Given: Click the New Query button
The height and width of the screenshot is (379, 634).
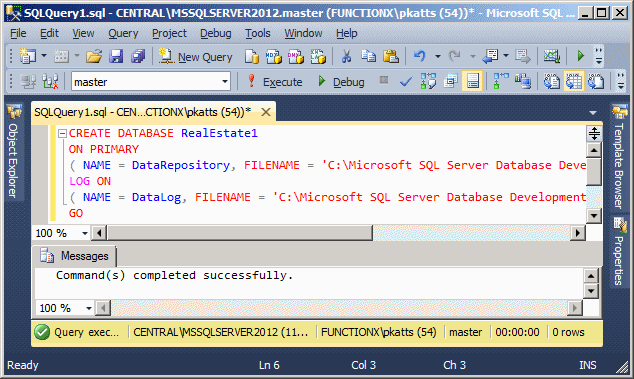Looking at the screenshot, I should tap(196, 57).
